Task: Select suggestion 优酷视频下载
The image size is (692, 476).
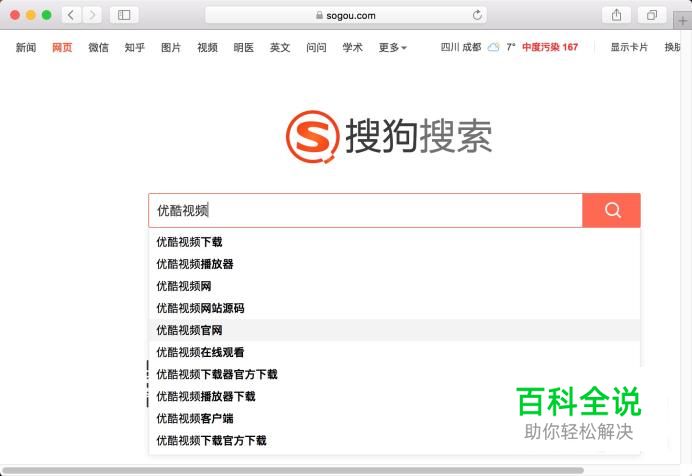Action: pyautogui.click(x=395, y=242)
